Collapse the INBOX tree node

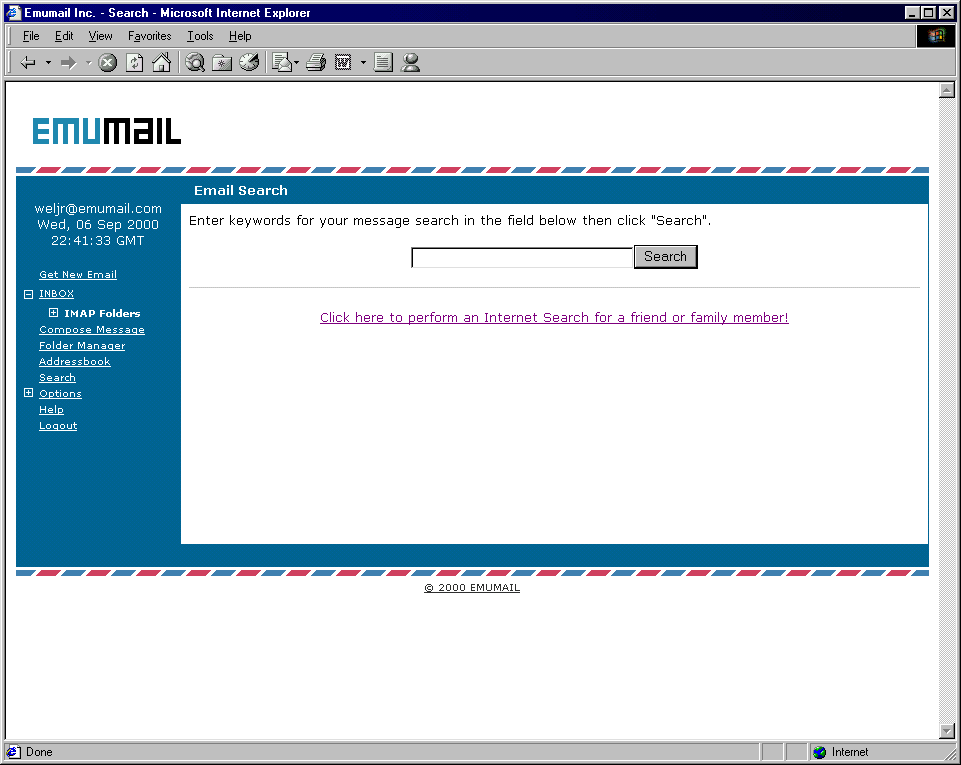29,294
